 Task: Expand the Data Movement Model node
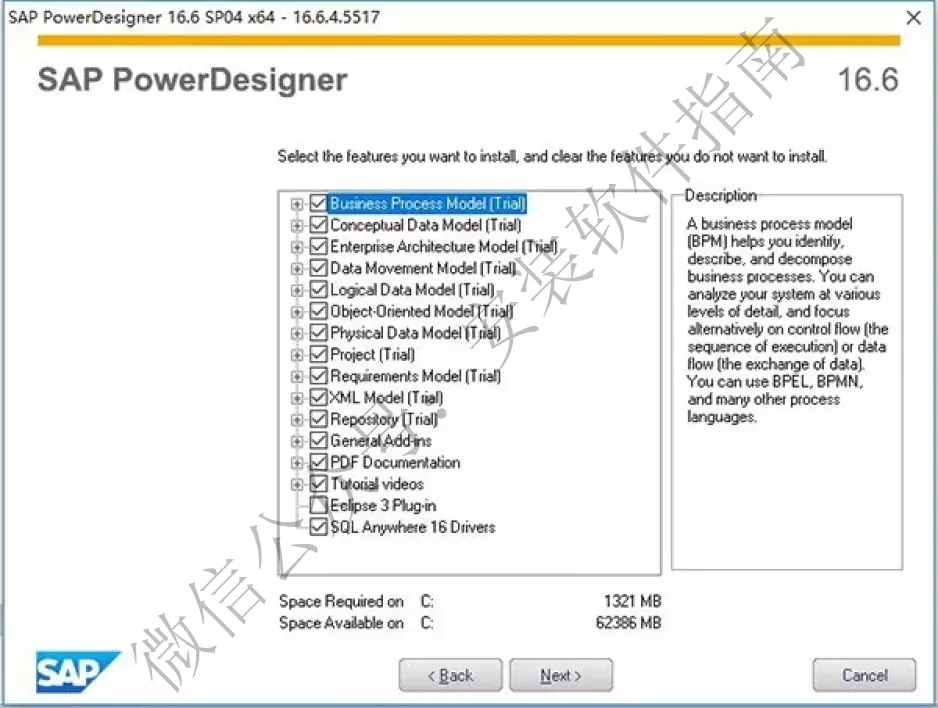[296, 268]
